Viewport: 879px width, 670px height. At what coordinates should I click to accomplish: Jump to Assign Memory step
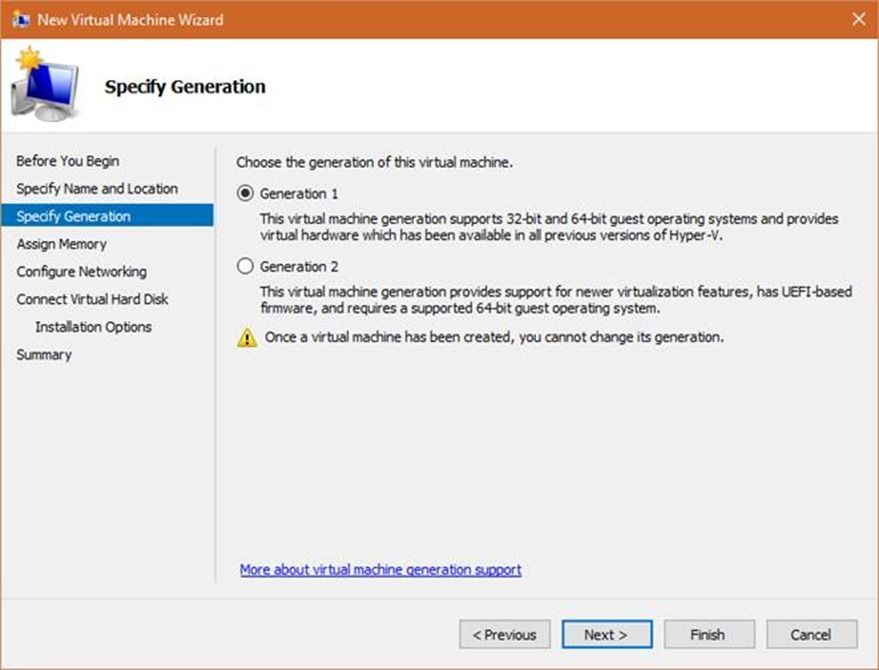coord(62,244)
